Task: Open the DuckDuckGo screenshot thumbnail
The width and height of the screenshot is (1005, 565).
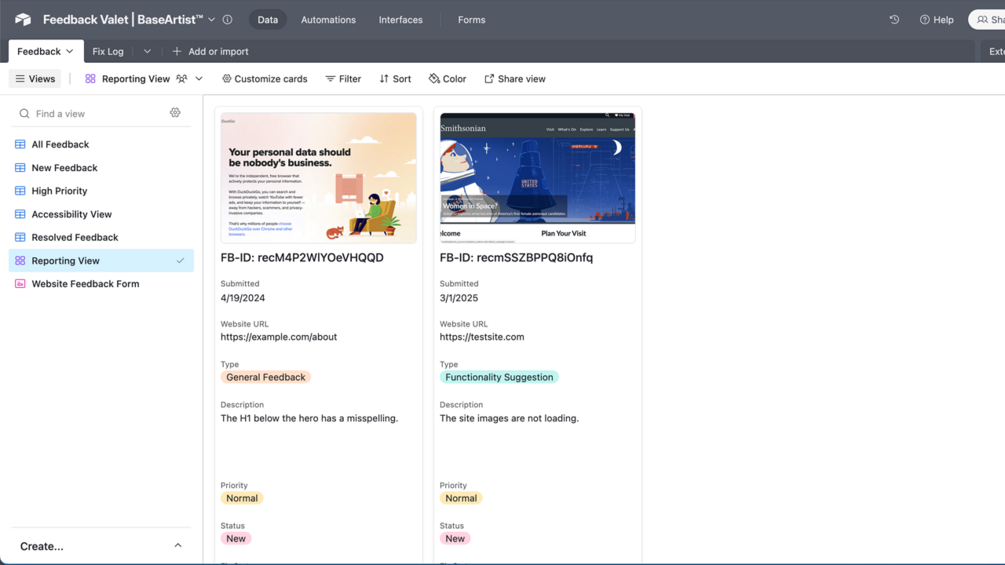Action: 319,177
